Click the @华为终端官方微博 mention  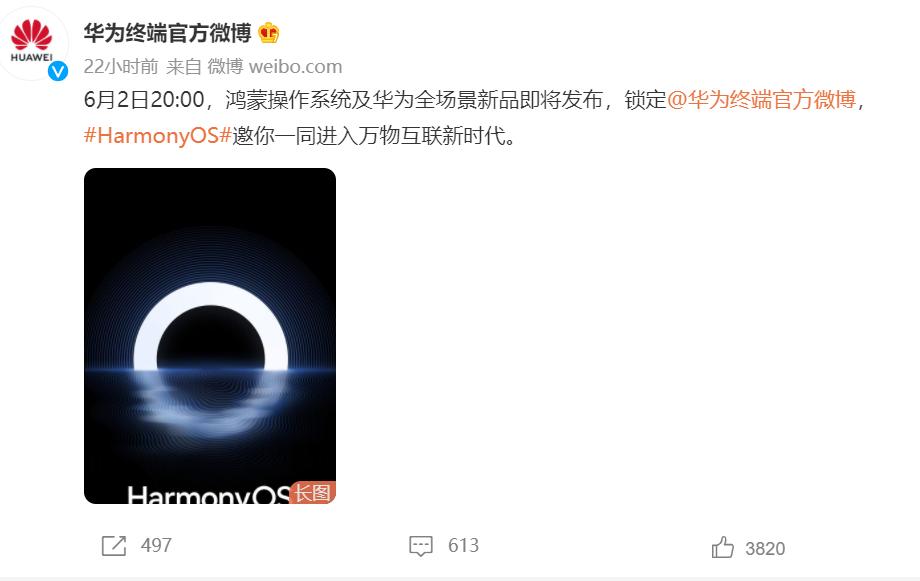762,100
